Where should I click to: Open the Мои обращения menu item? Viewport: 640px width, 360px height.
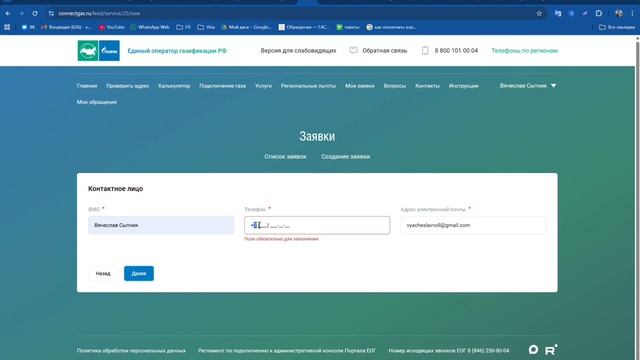point(97,102)
